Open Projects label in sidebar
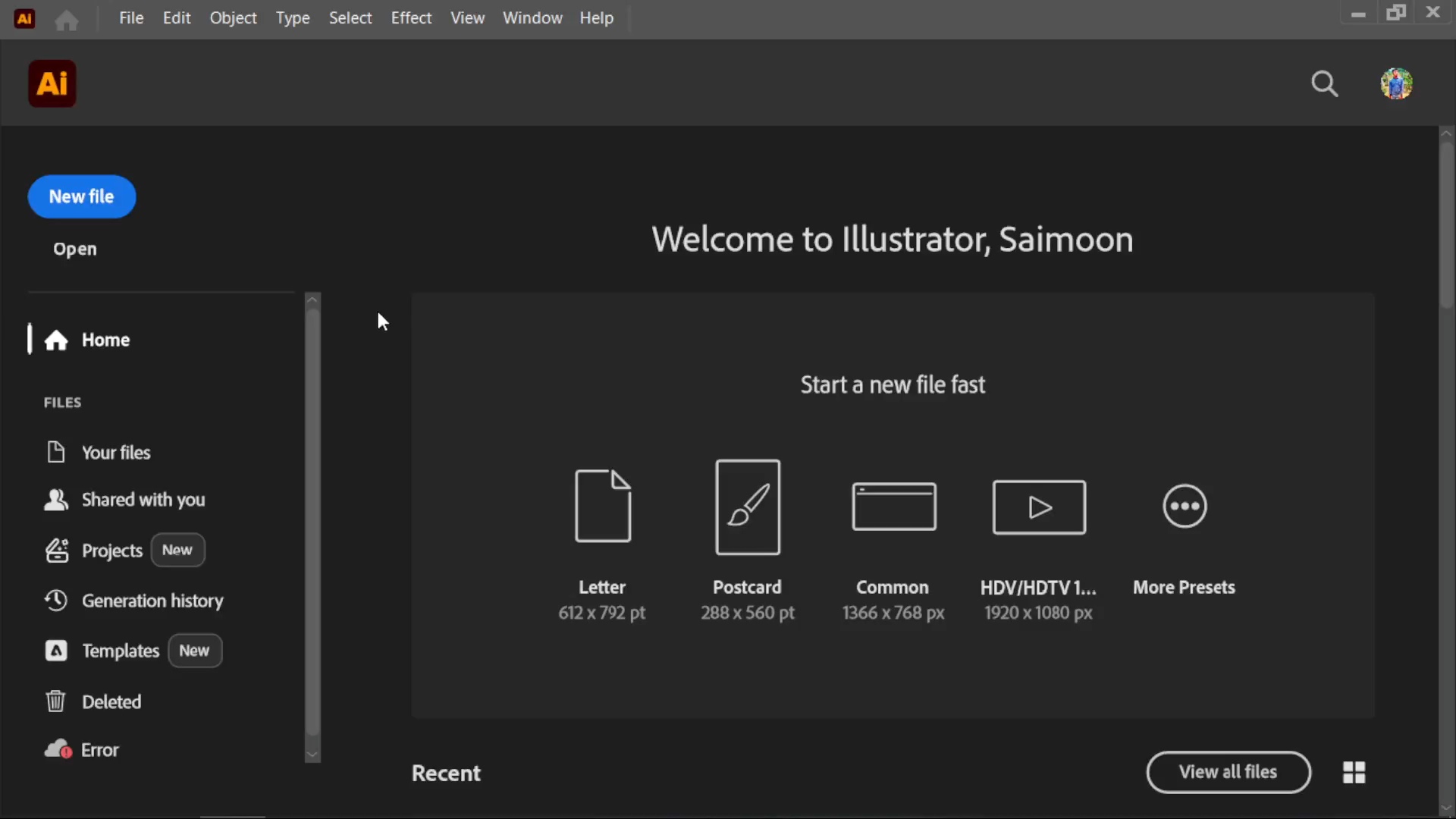 click(112, 551)
